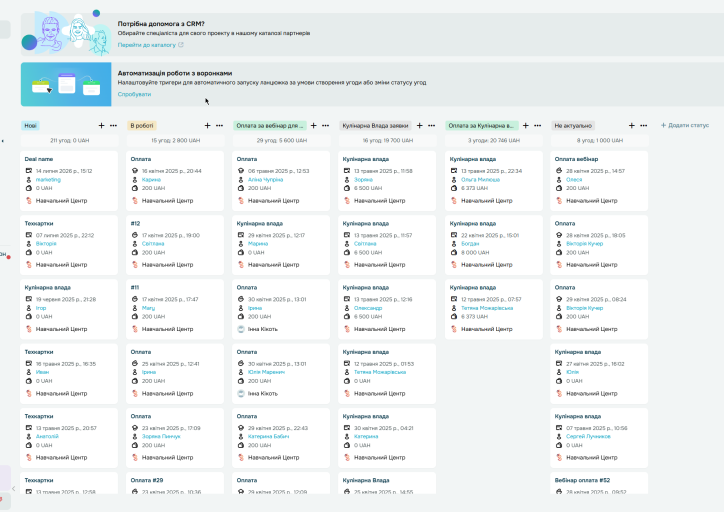
Task: Click the funnel automation banner illustration
Action: (x=66, y=84)
